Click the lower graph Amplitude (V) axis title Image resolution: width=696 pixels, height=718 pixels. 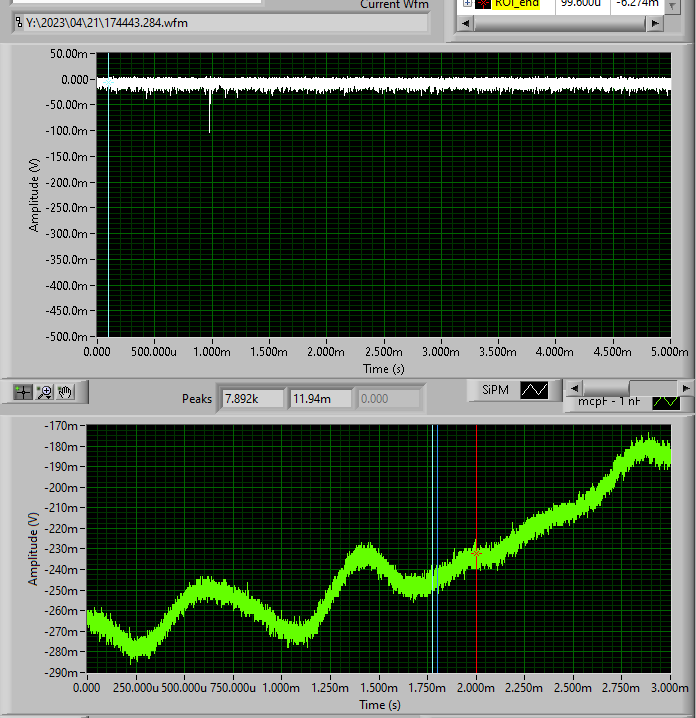pos(33,549)
